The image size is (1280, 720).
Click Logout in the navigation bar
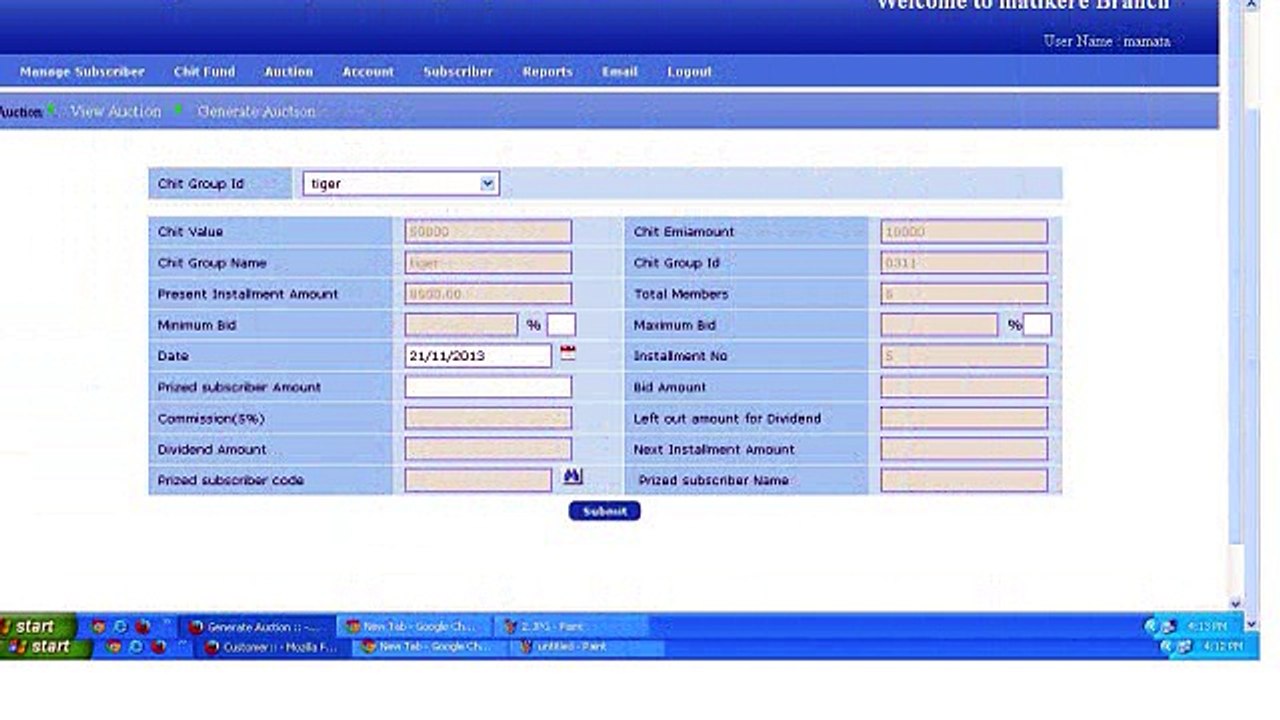[x=690, y=72]
